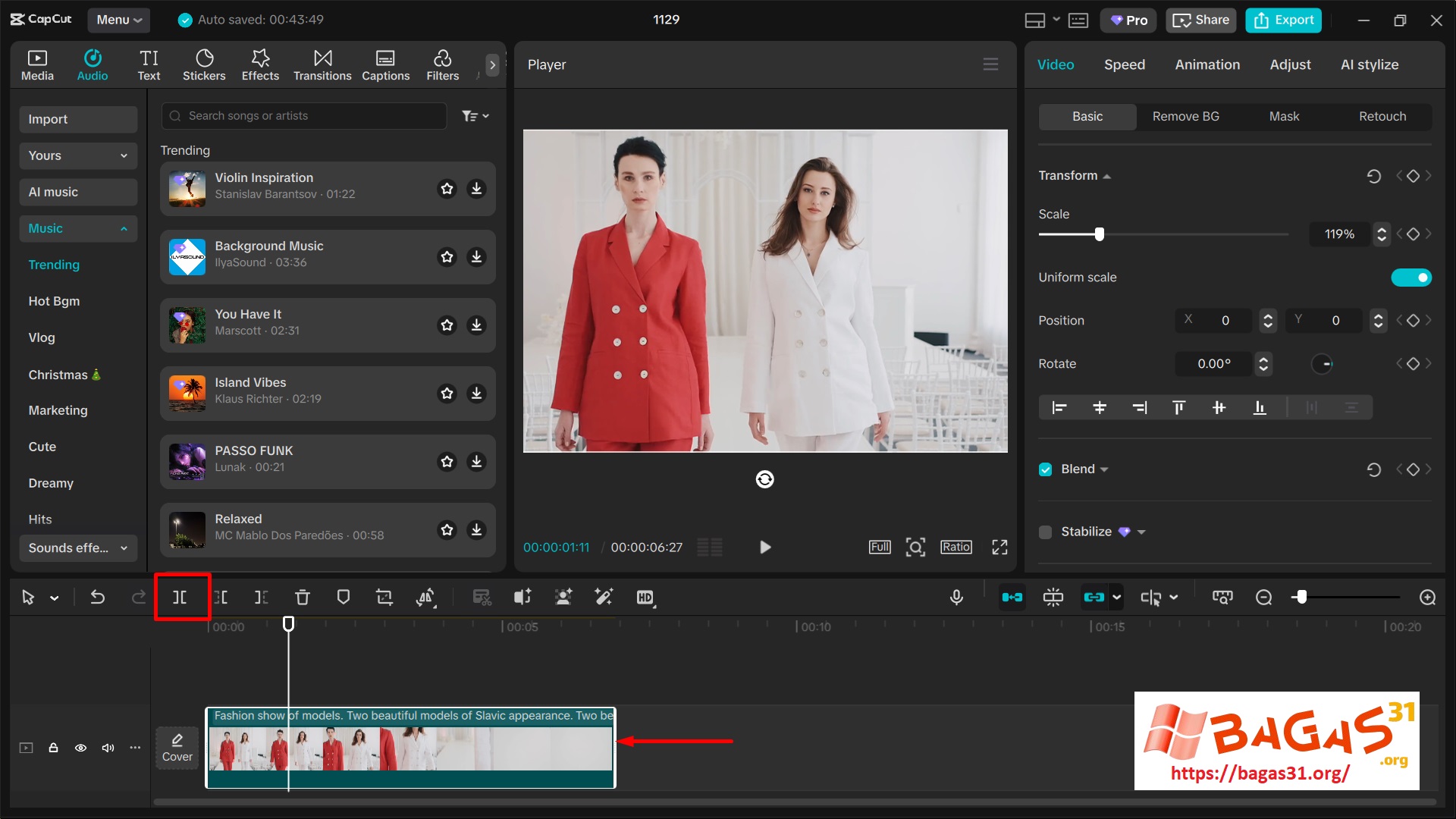Click the zoom-out magnifier beside the timeline slider
The image size is (1456, 819).
pos(1264,597)
